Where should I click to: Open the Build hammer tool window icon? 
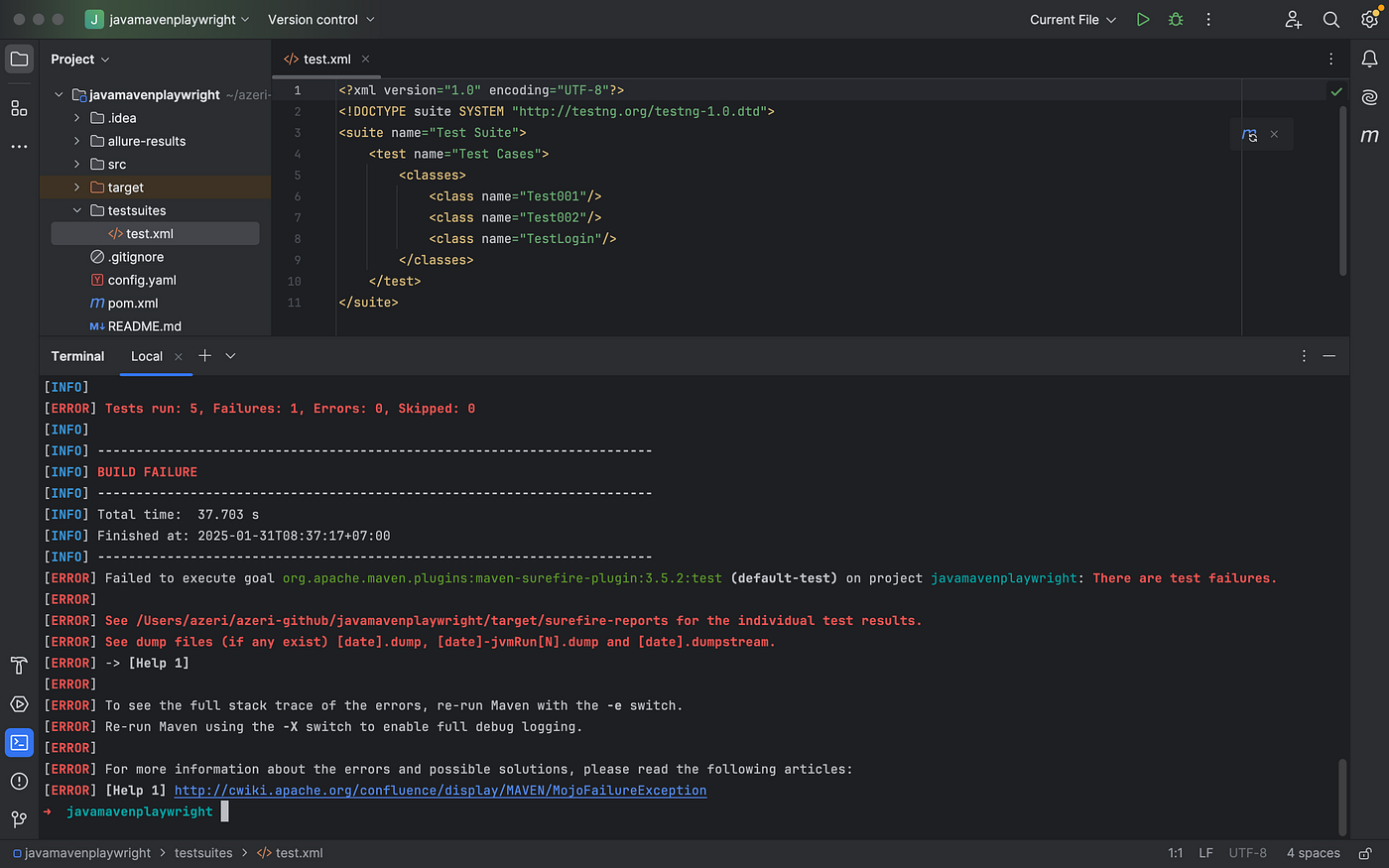pos(19,666)
